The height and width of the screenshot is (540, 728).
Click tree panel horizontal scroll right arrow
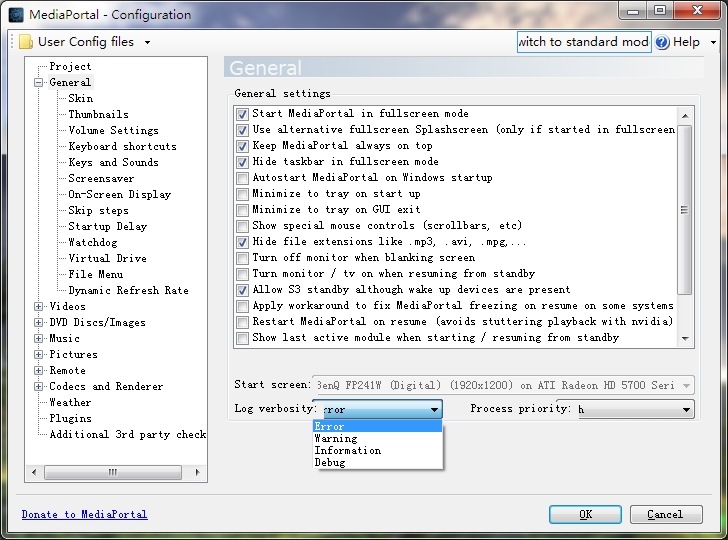pyautogui.click(x=197, y=472)
